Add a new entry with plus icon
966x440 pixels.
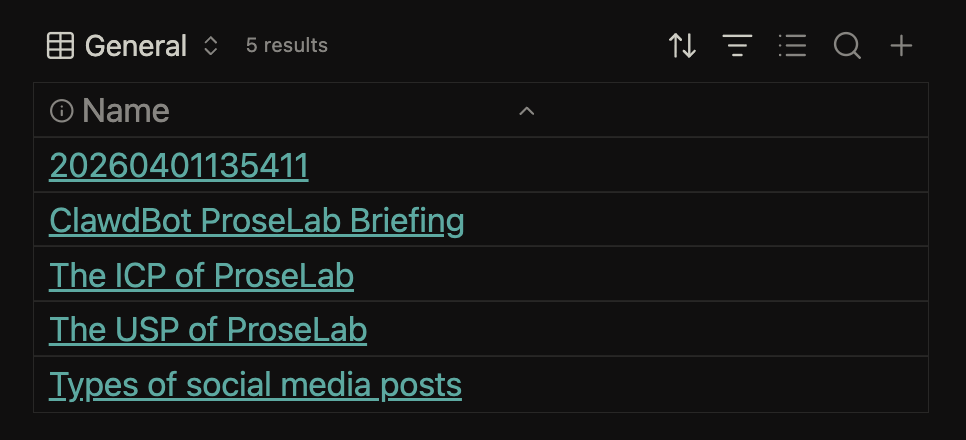[x=902, y=46]
